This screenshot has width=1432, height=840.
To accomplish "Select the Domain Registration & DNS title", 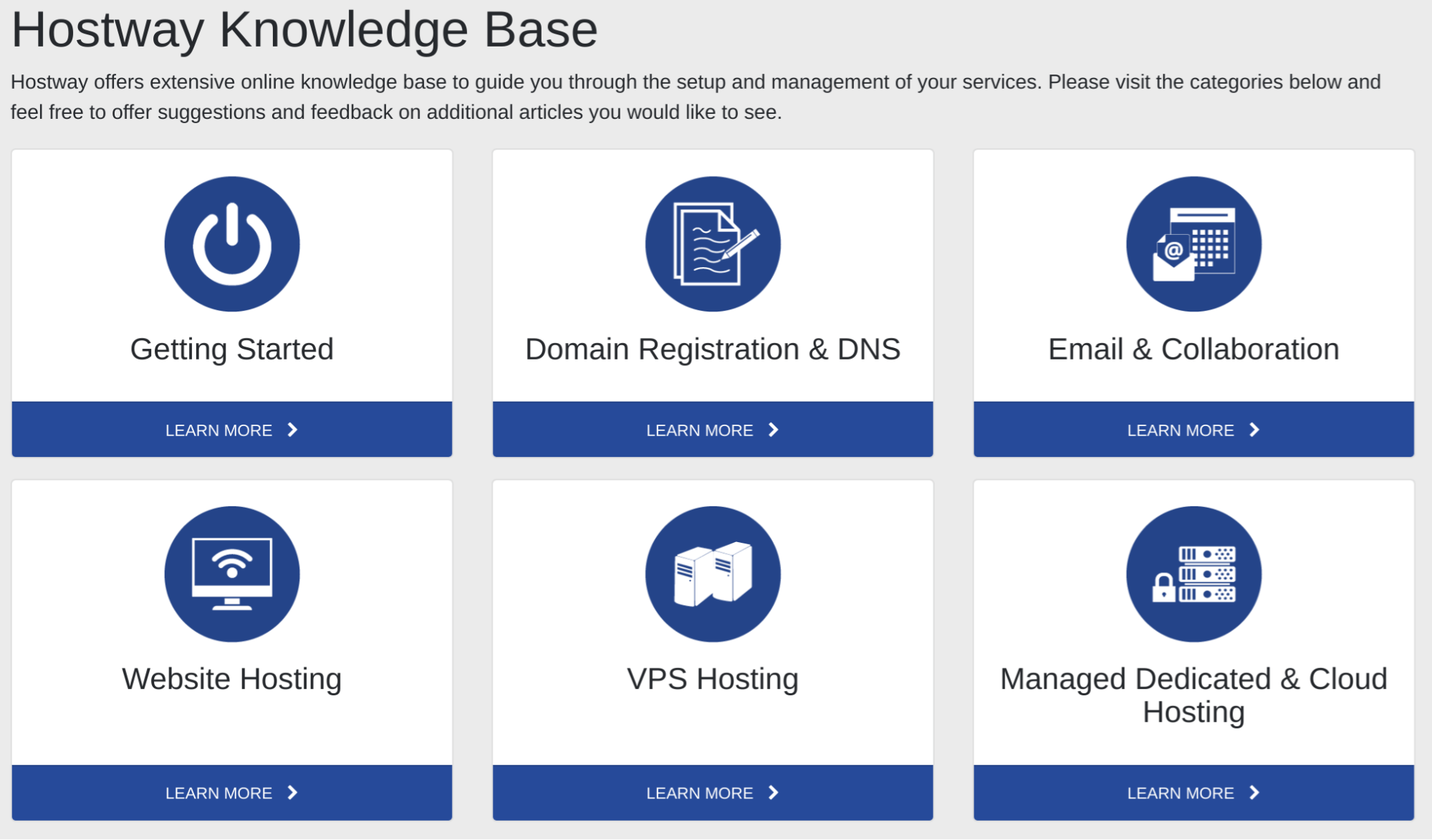I will coord(713,349).
